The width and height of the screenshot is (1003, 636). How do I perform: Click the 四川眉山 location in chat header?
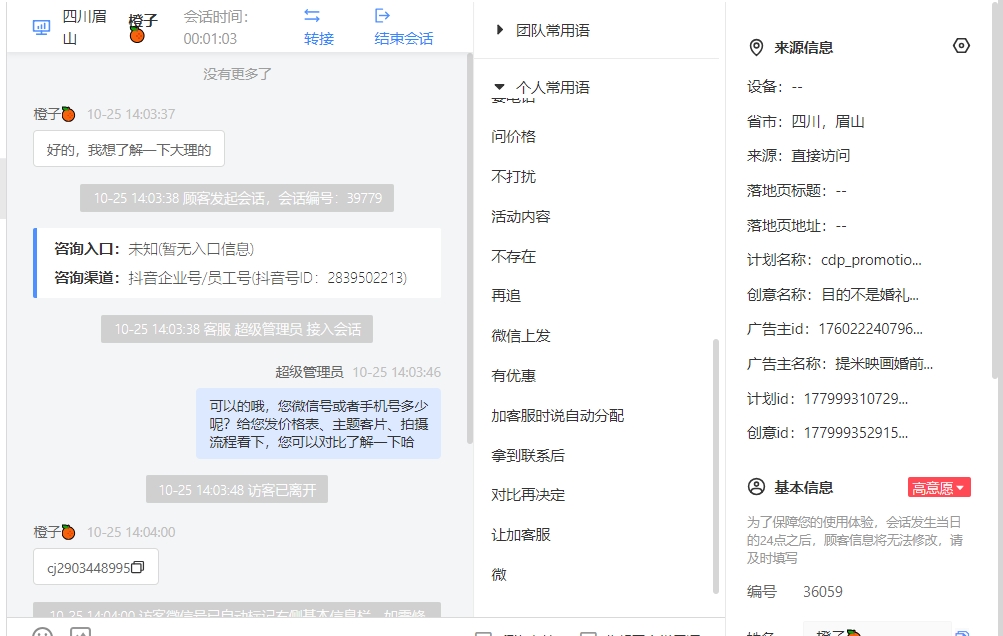[84, 27]
